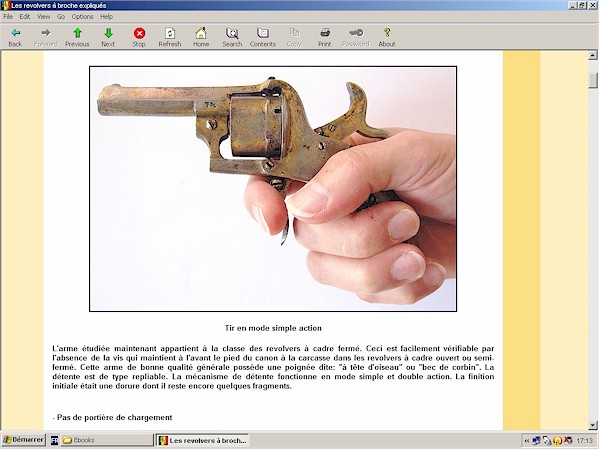
Task: Go to the Home page
Action: click(201, 37)
